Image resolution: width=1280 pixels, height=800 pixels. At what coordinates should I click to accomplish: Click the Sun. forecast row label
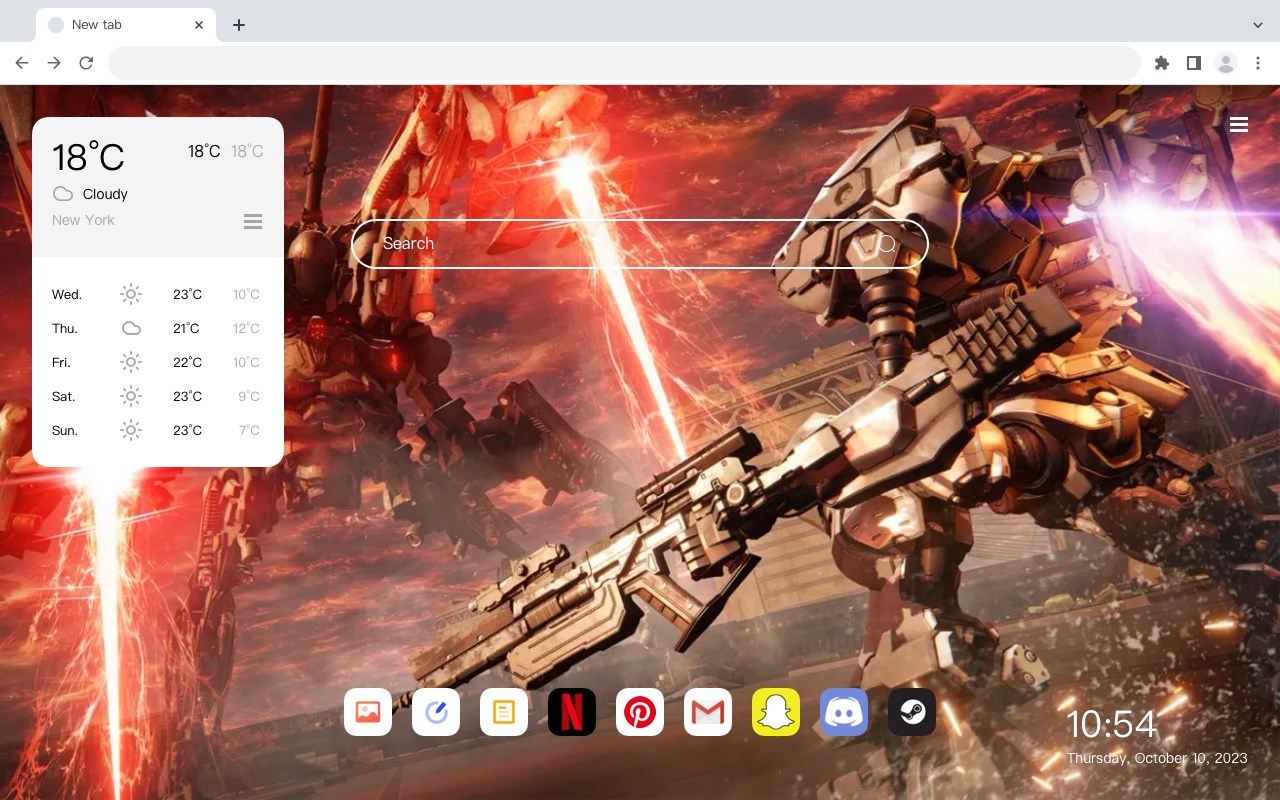65,431
